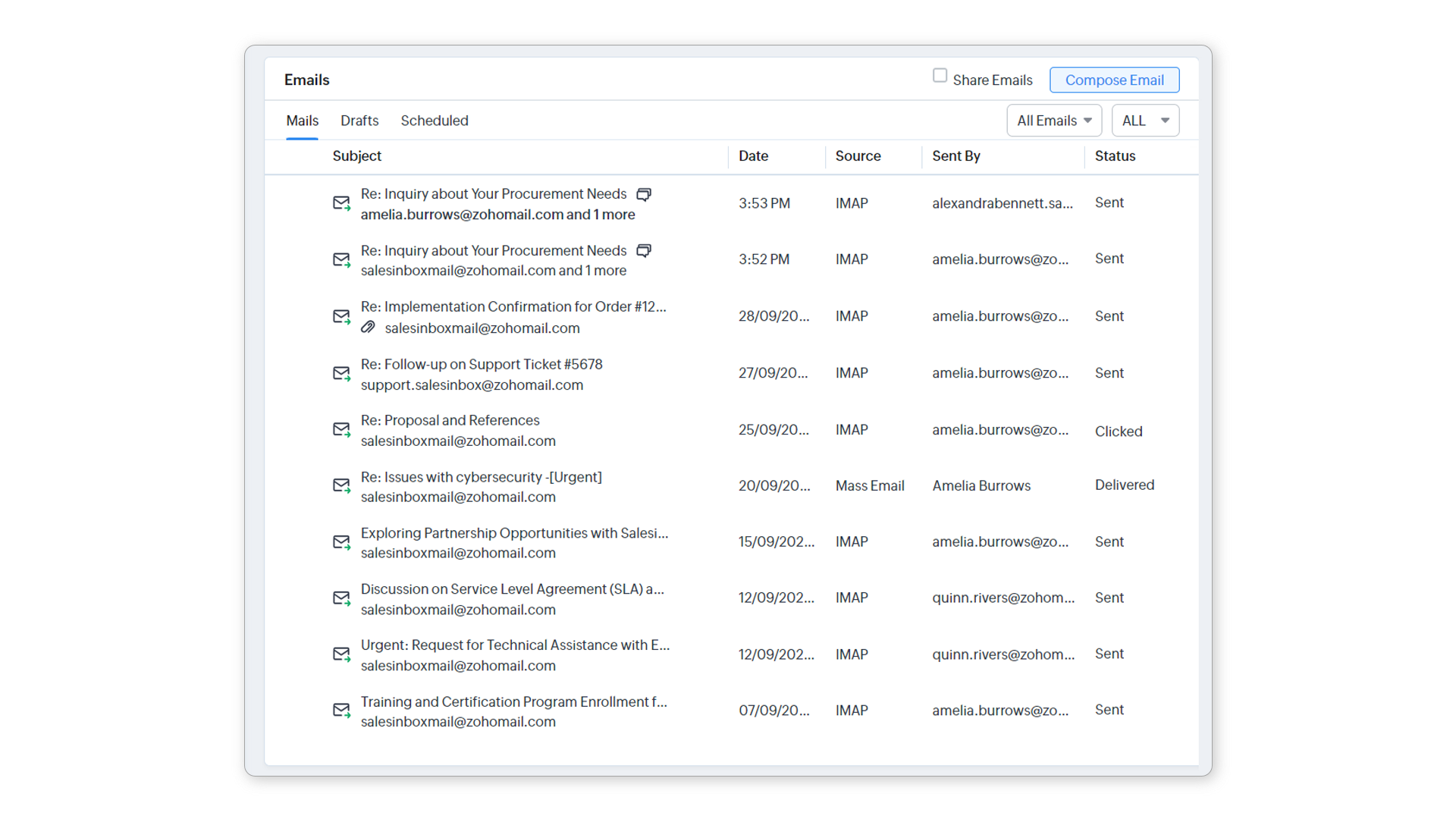
Task: Click mail icon for Service Level Agreement discussion
Action: (x=341, y=598)
